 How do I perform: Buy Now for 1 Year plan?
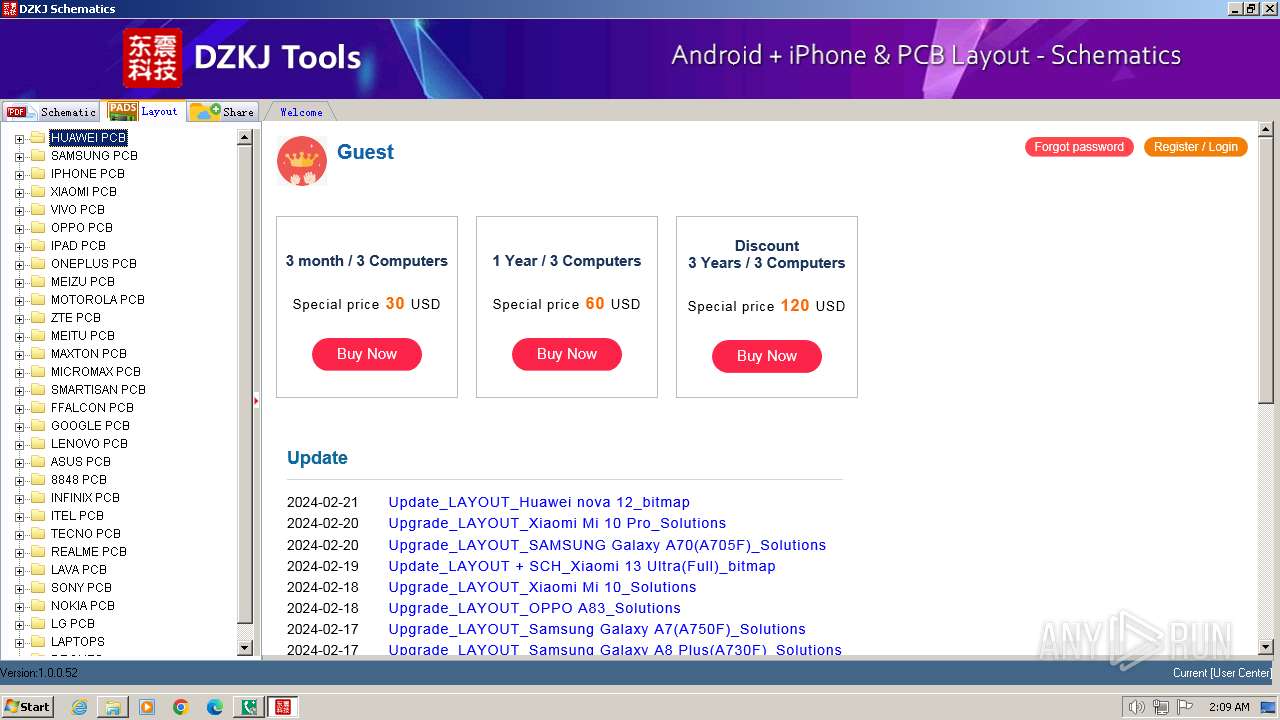567,354
